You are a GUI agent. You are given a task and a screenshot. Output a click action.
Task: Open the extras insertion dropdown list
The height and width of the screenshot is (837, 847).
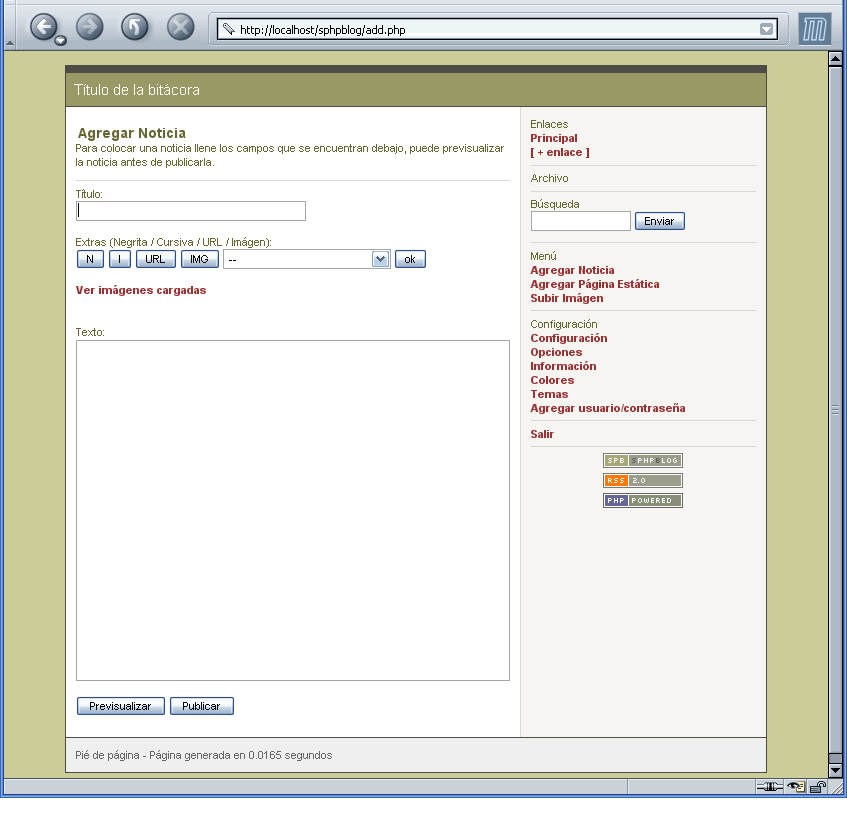point(378,258)
